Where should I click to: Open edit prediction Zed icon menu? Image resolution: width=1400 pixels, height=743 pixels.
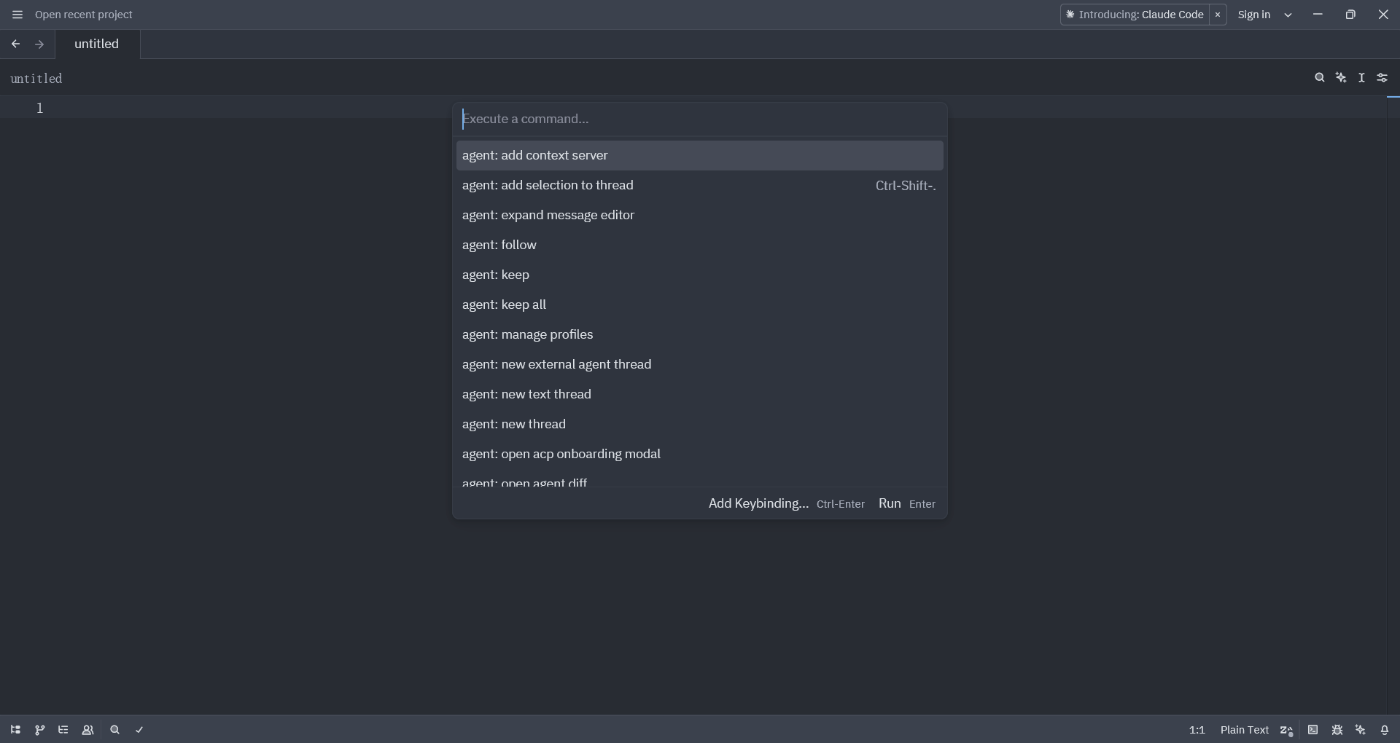point(1287,730)
